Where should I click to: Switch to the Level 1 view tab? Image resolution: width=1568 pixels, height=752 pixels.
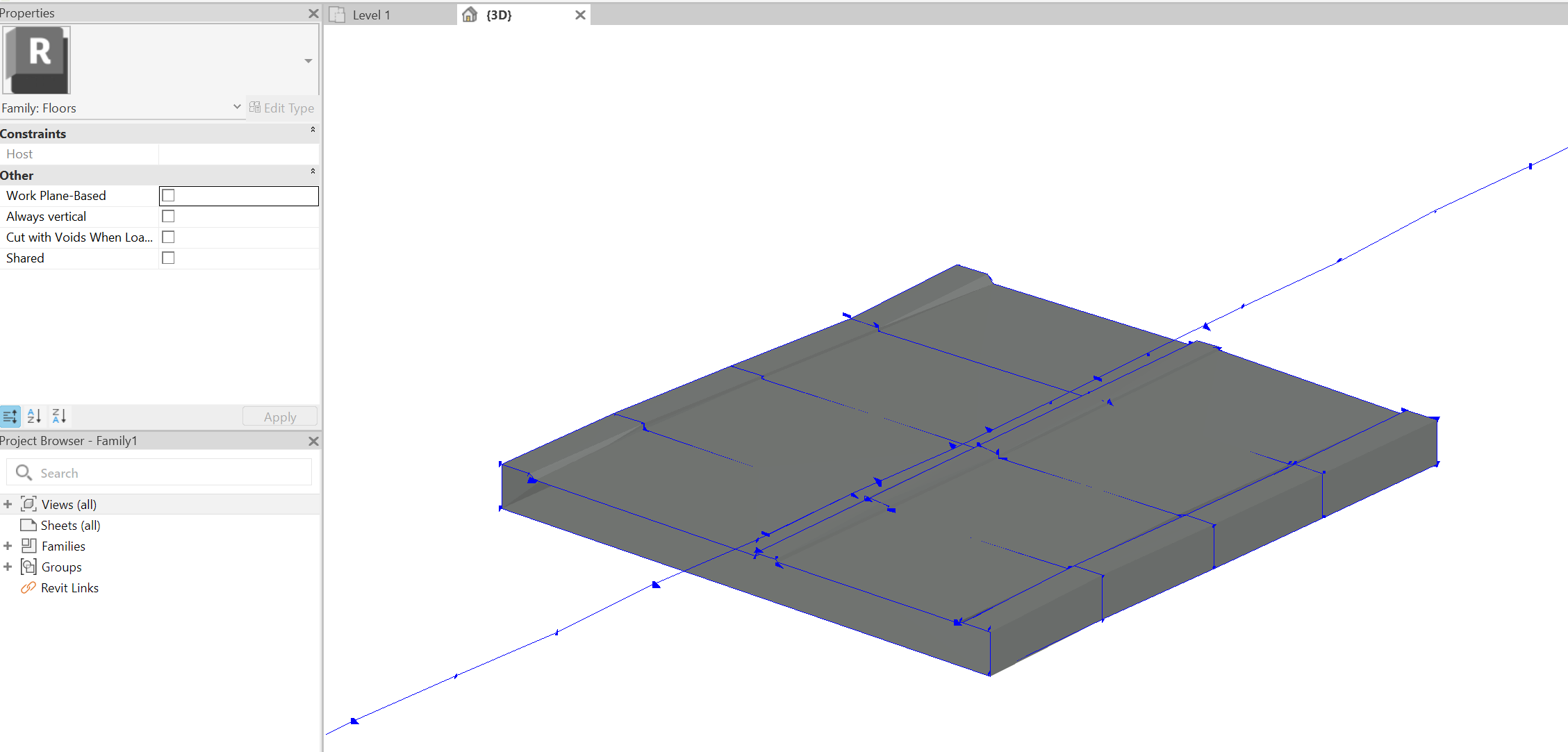coord(371,15)
